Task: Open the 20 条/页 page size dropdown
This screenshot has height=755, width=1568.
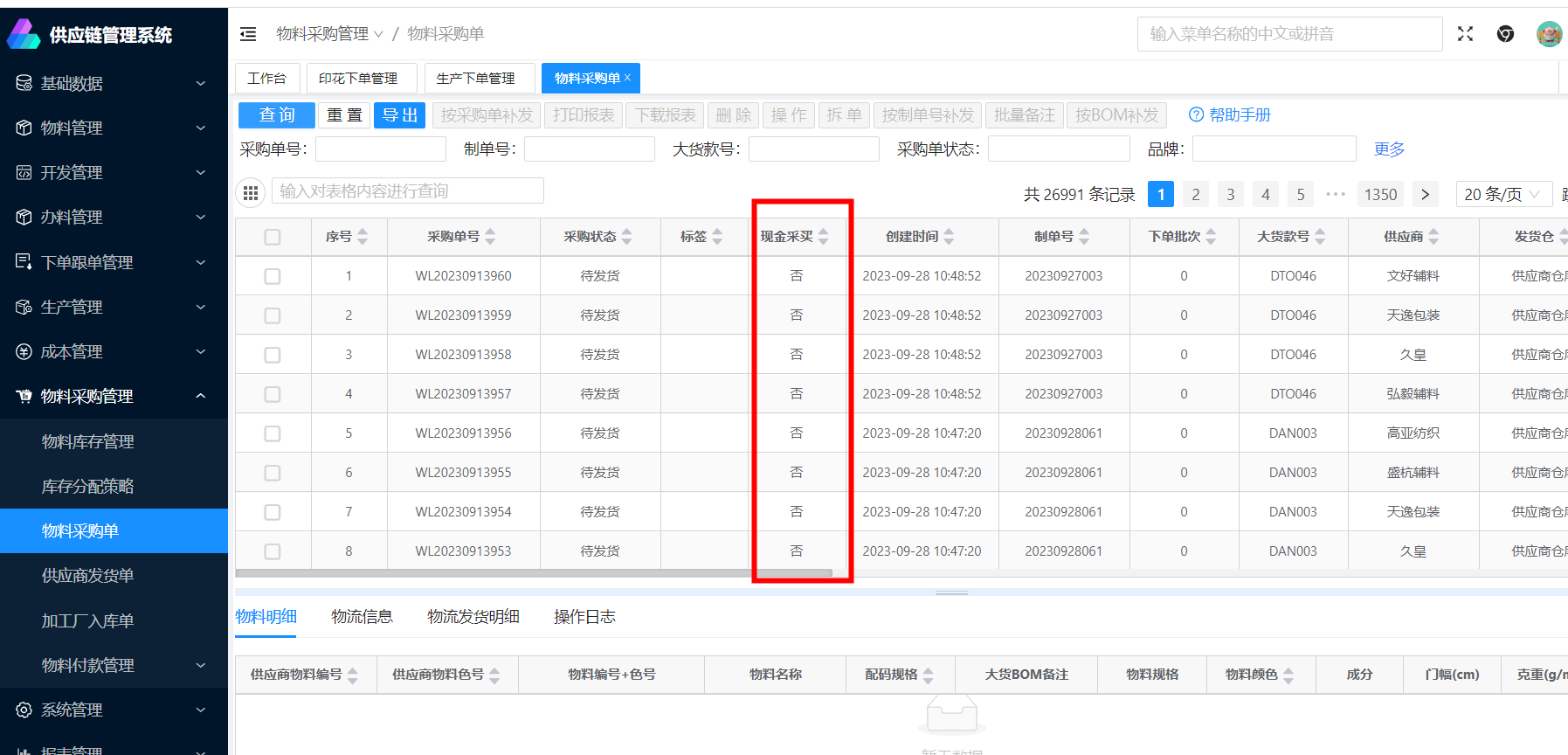Action: click(x=1502, y=194)
